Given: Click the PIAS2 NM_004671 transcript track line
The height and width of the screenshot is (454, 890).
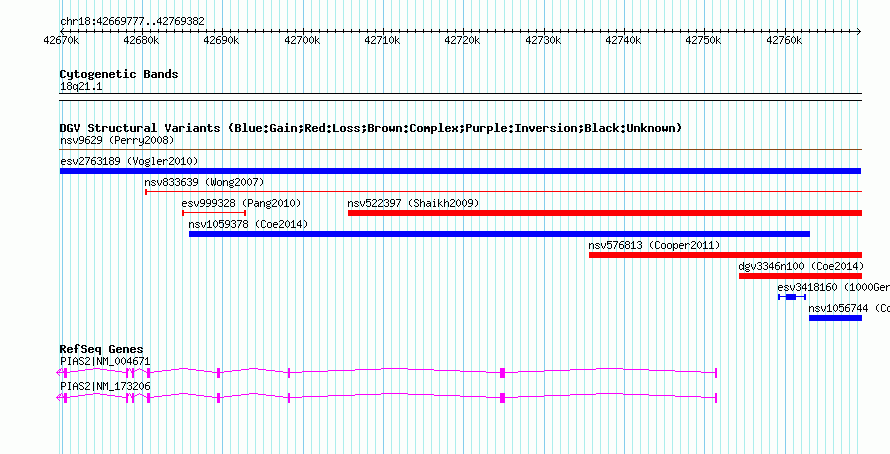Looking at the screenshot, I should click(387, 372).
